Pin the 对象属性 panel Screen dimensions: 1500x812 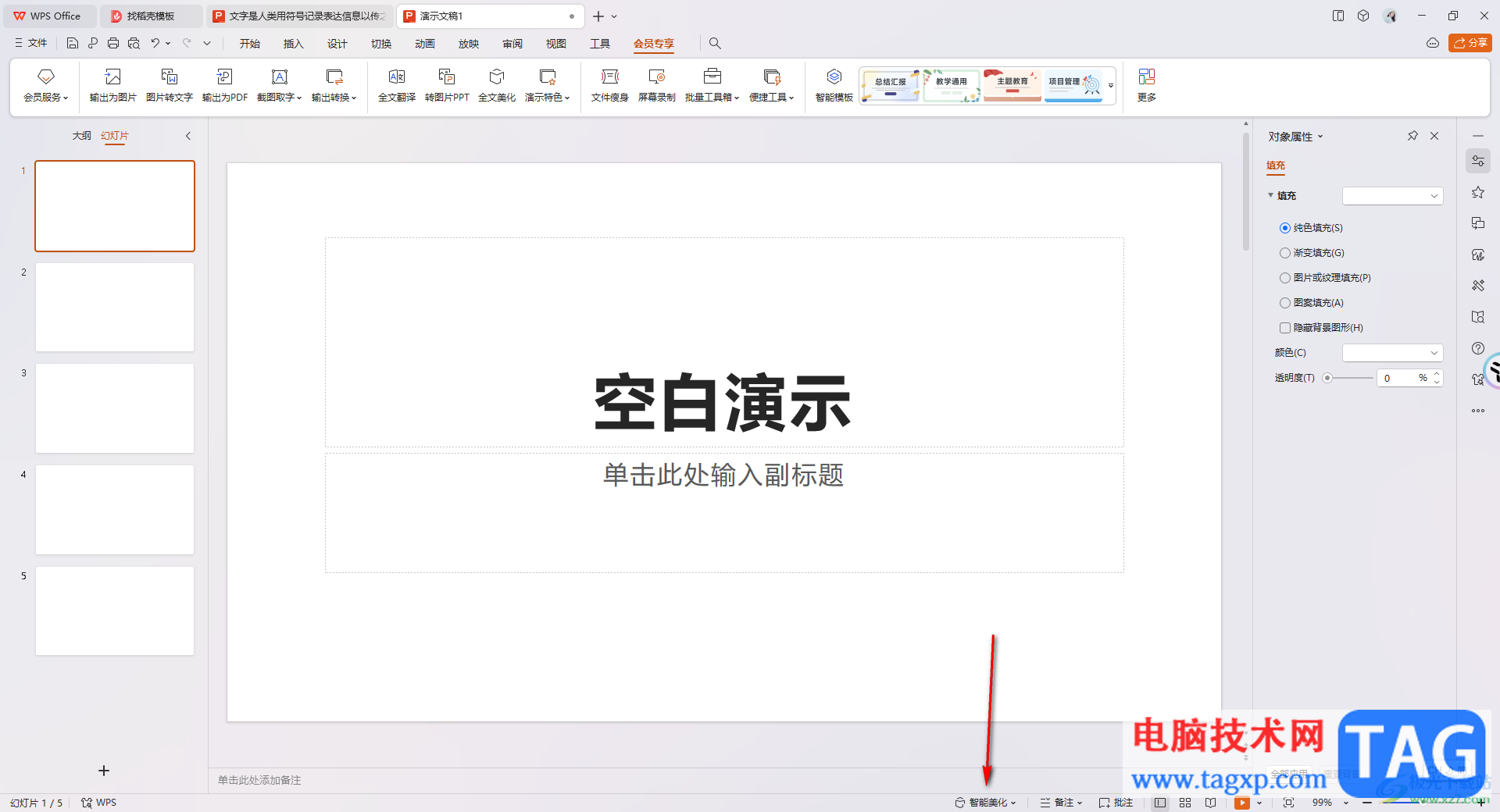point(1412,136)
